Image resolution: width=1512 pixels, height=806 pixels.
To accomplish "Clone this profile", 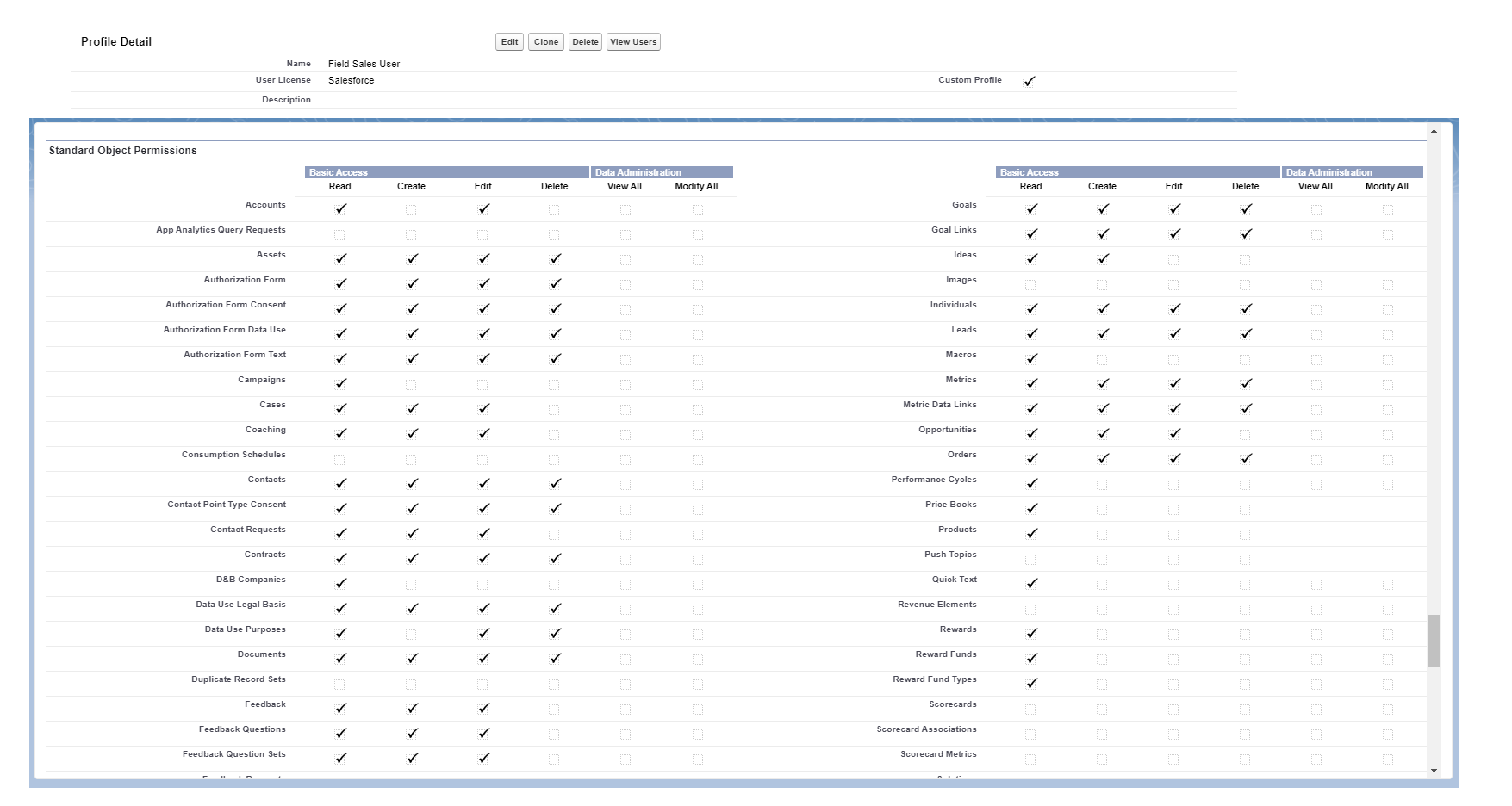I will click(x=546, y=42).
